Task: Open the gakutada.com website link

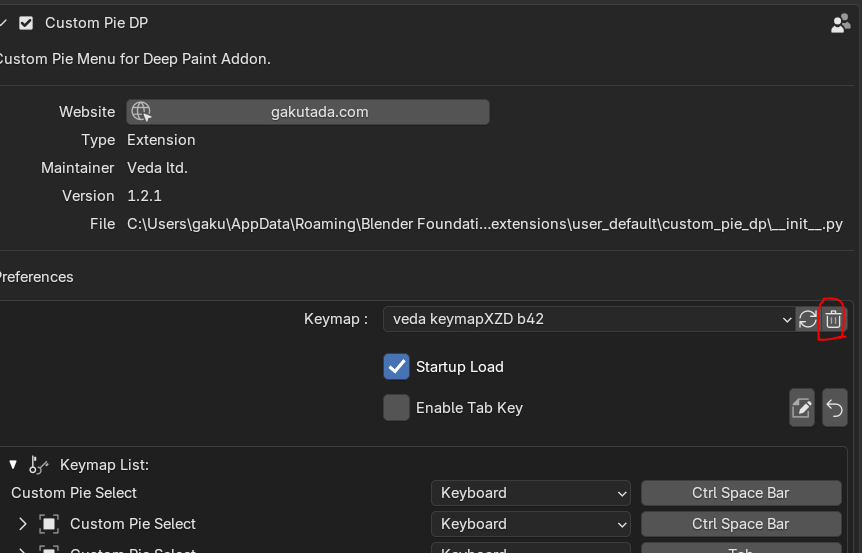Action: pos(320,112)
